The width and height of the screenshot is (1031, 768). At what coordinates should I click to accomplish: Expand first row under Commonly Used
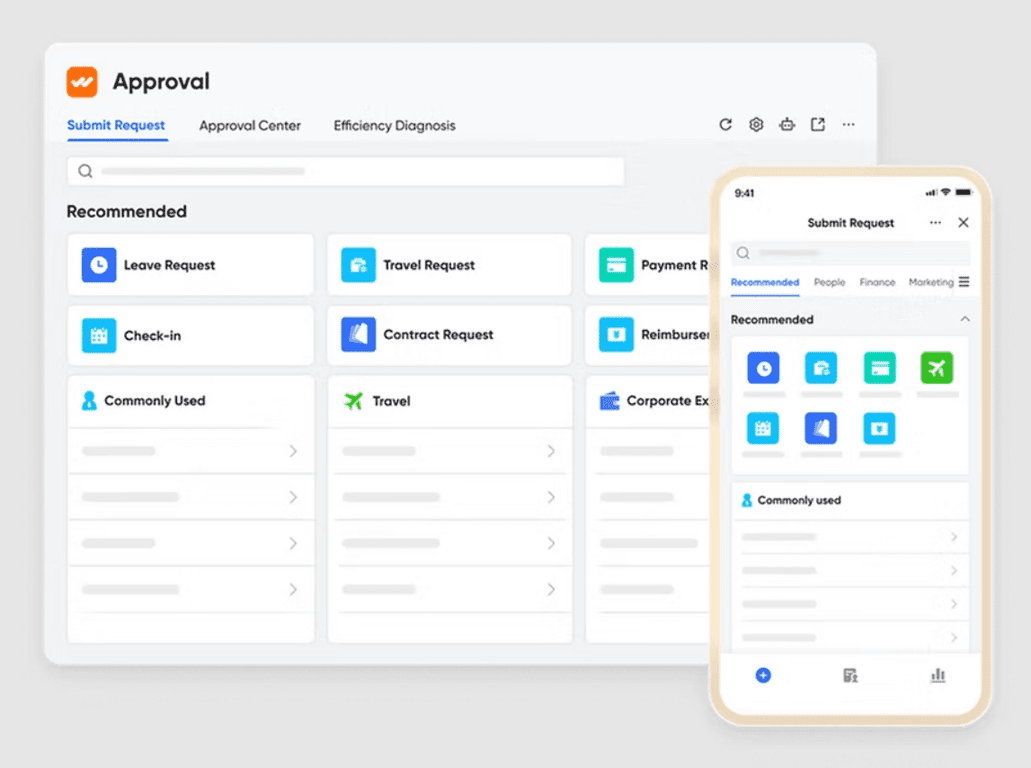[x=190, y=451]
